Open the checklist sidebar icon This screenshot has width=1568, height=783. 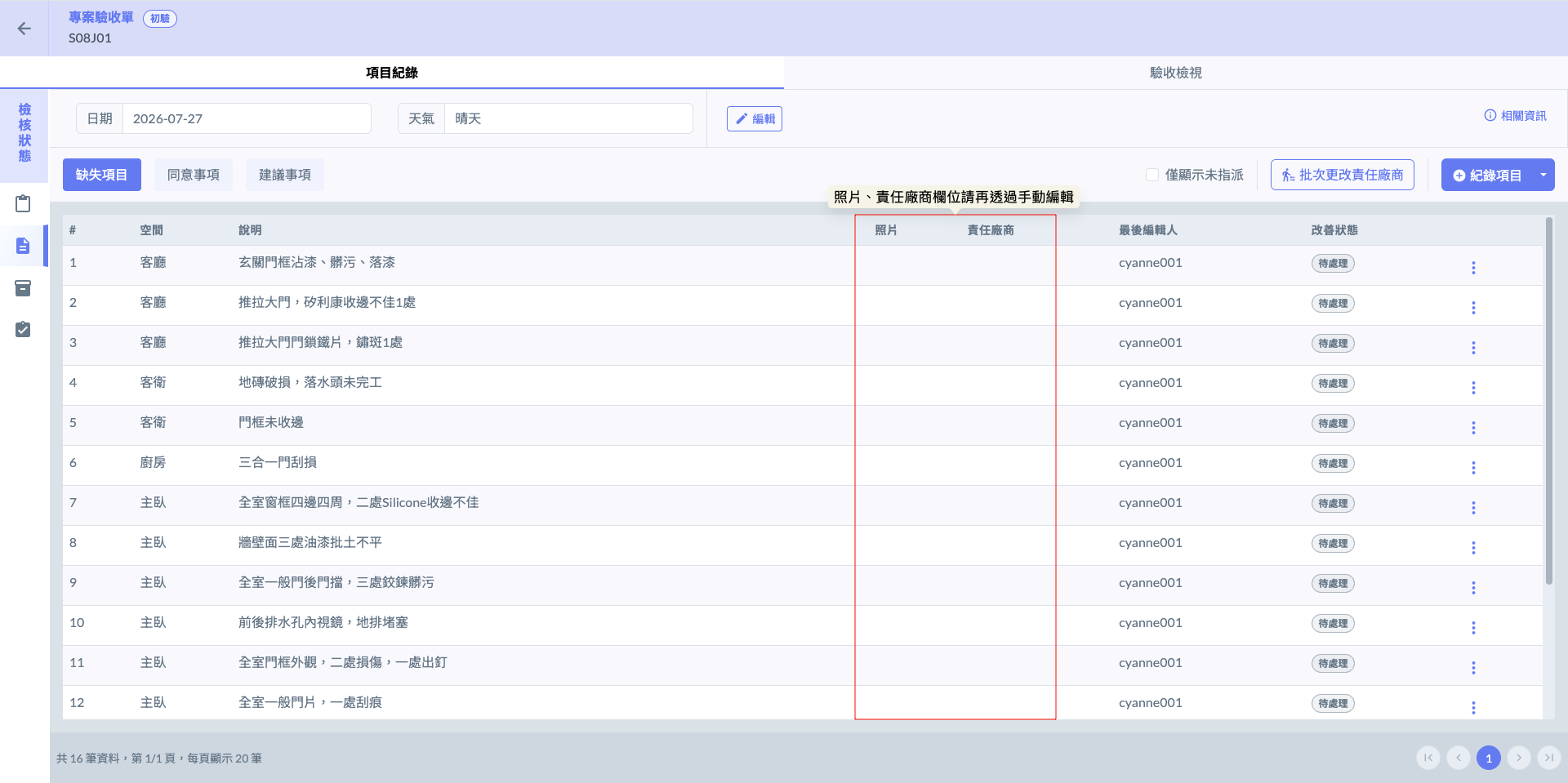[23, 329]
